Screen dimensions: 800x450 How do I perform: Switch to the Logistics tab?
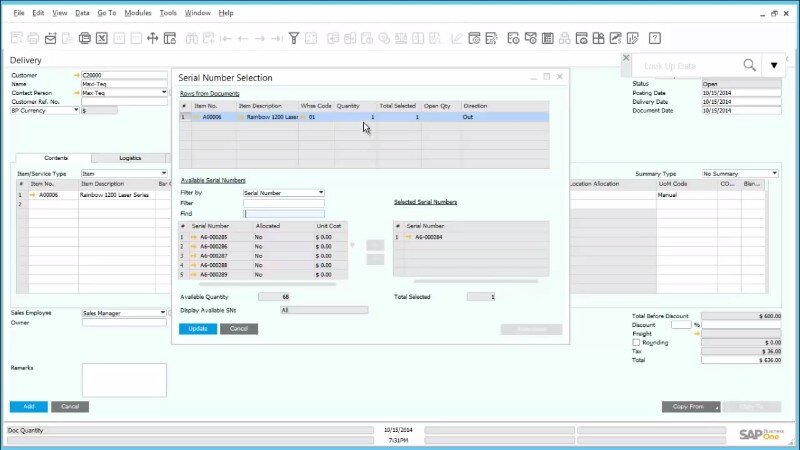130,158
